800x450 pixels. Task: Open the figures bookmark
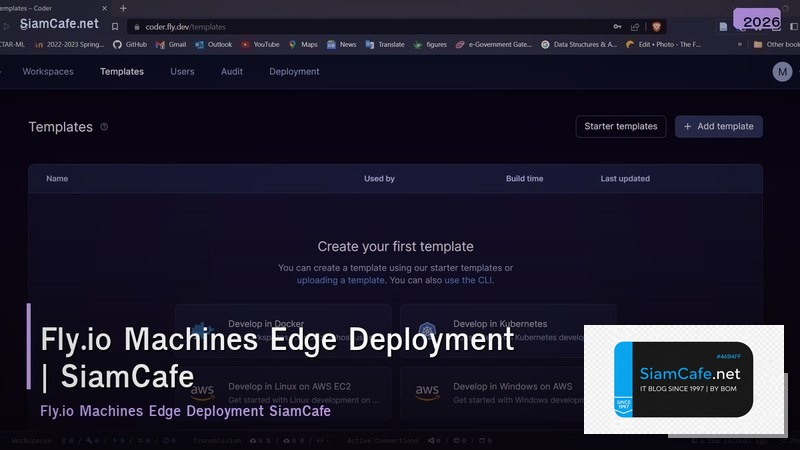pos(430,44)
